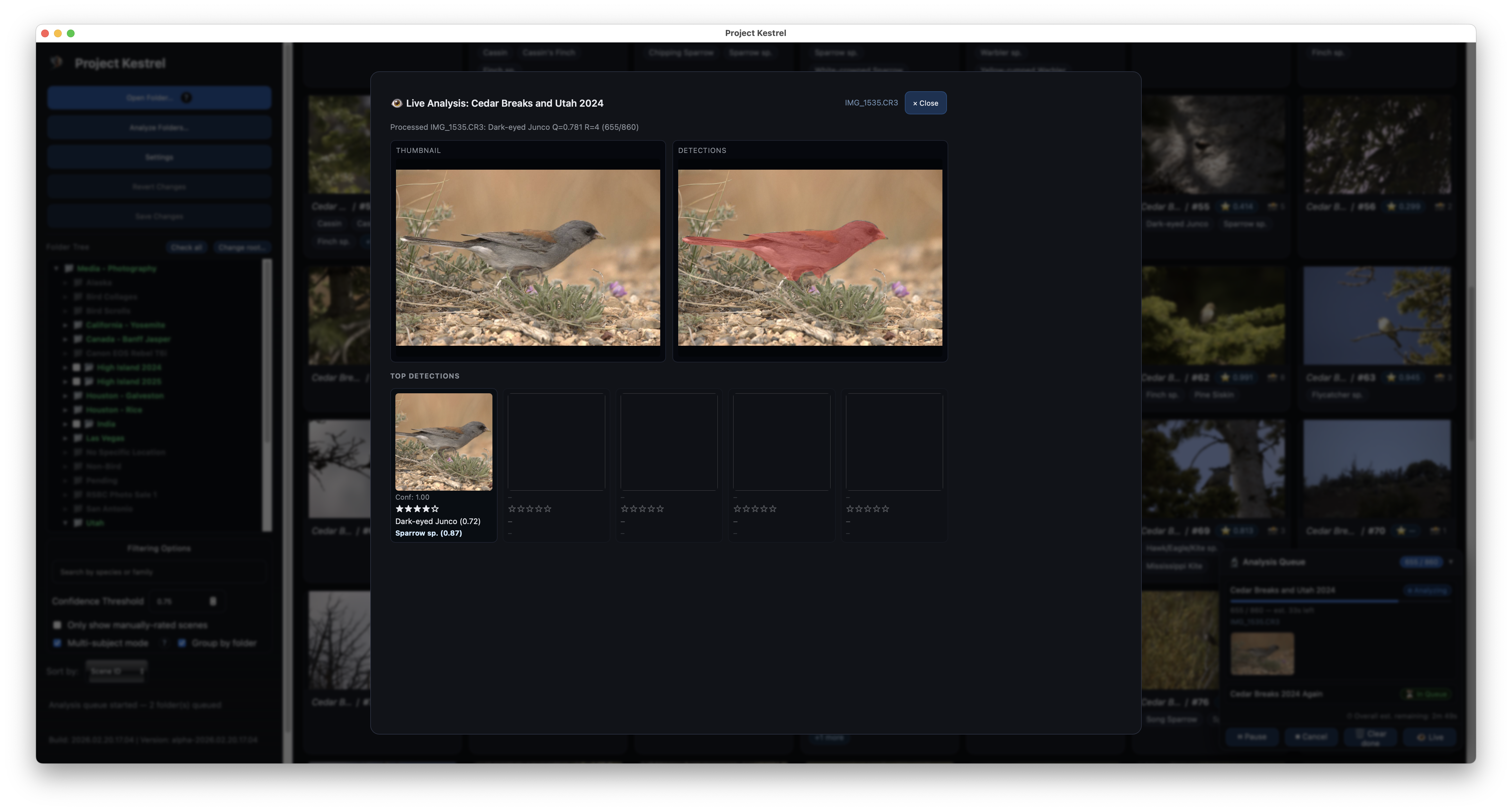Screen dimensions: 1512x811
Task: Close the Live Analysis dialog
Action: [x=926, y=103]
